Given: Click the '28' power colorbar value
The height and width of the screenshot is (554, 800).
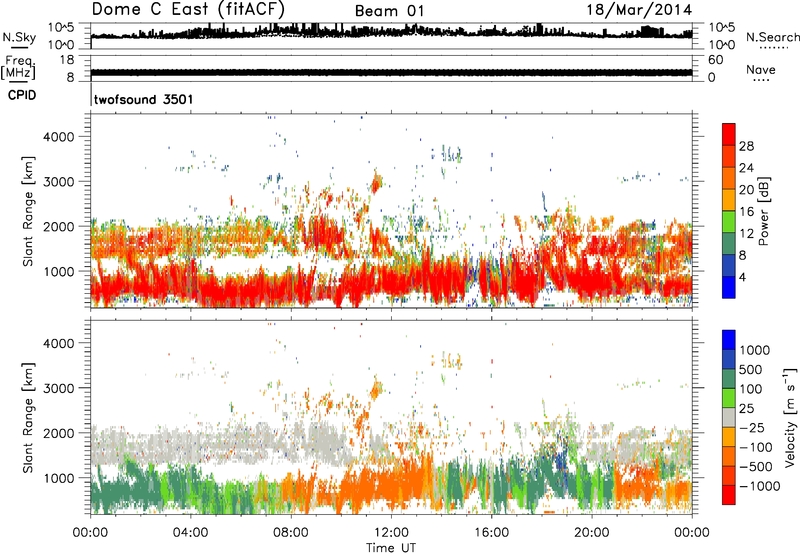Looking at the screenshot, I should [746, 146].
